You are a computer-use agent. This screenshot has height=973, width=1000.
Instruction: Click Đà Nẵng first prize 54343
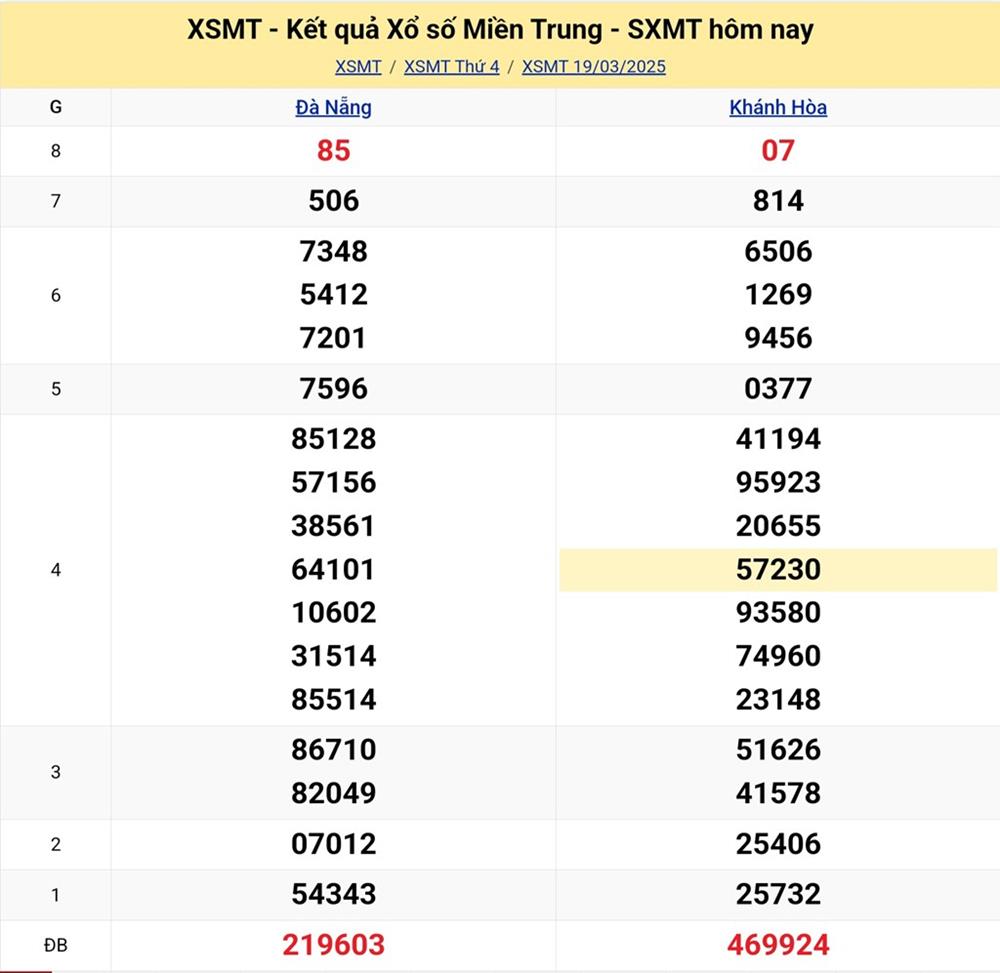tap(333, 895)
